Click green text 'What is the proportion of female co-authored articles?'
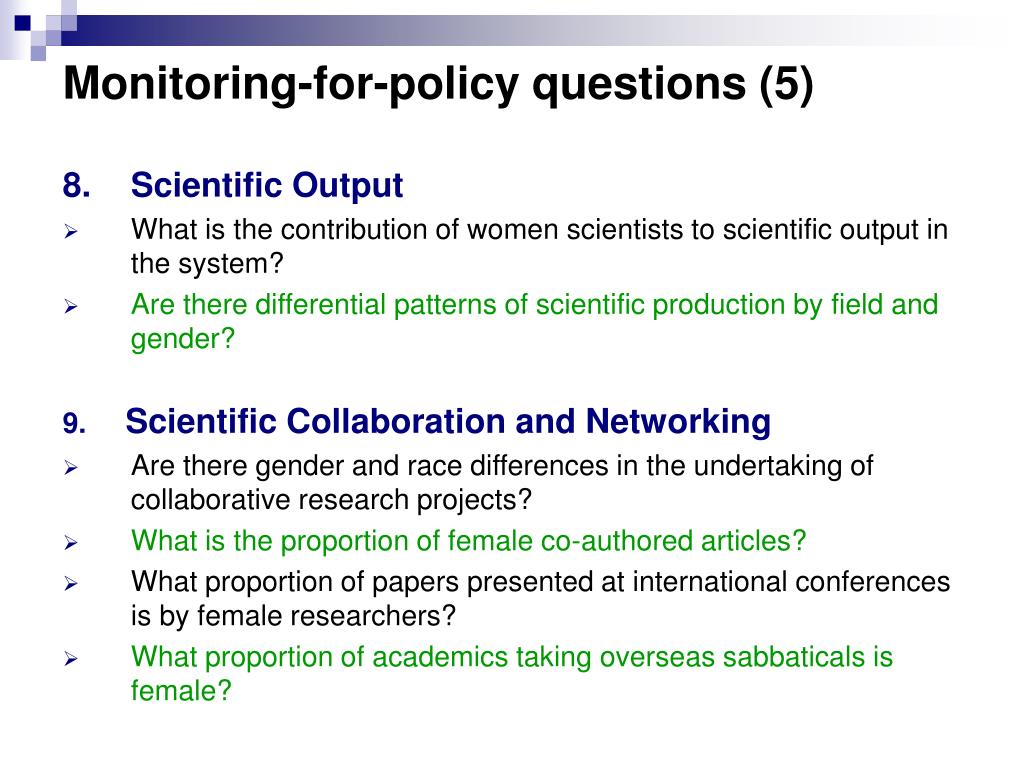This screenshot has width=1024, height=768. [x=468, y=541]
